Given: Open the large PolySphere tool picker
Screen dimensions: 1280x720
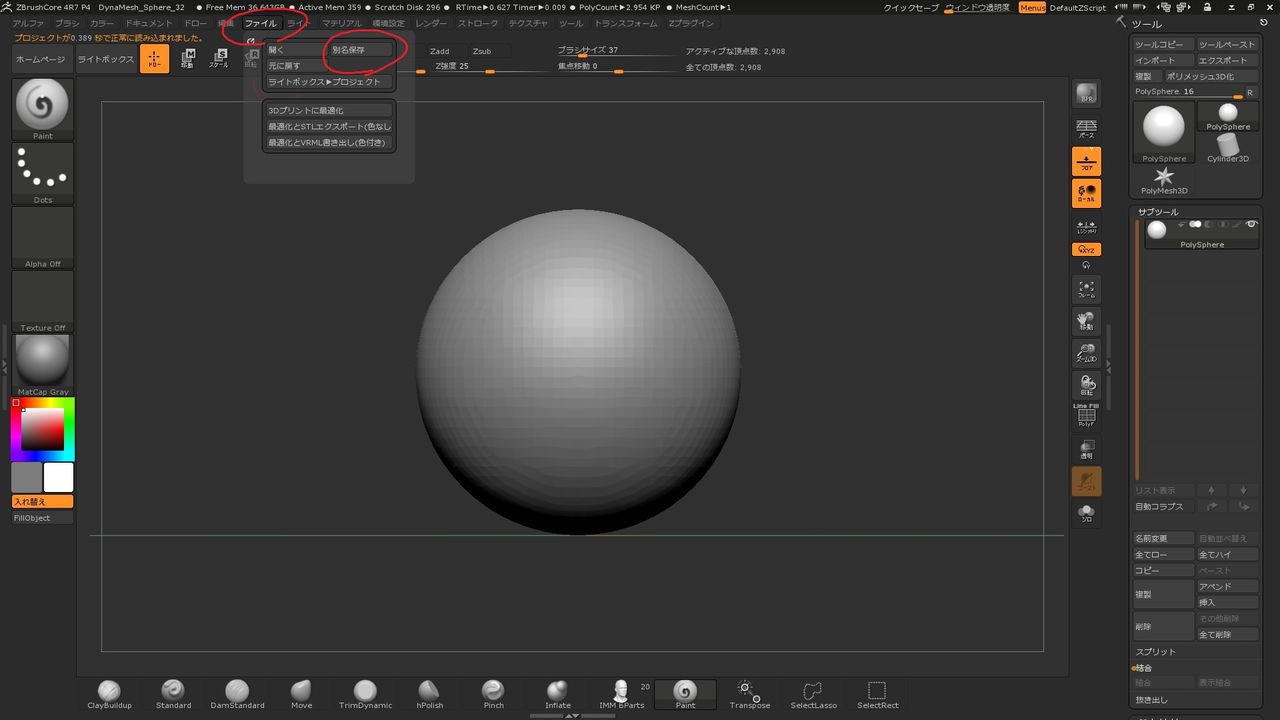Looking at the screenshot, I should point(1164,132).
